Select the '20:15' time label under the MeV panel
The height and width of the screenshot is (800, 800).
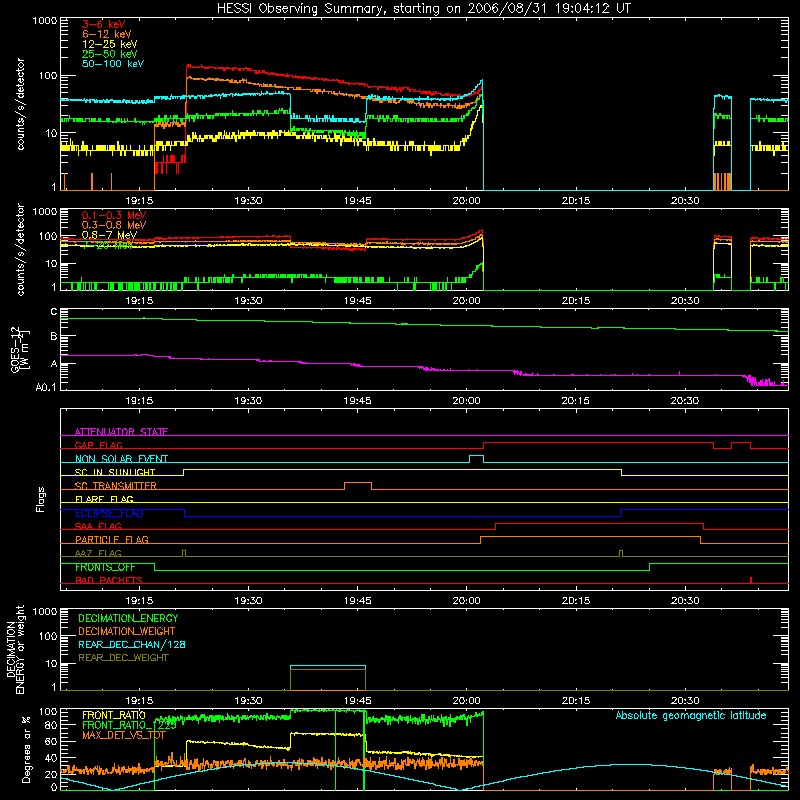point(576,300)
